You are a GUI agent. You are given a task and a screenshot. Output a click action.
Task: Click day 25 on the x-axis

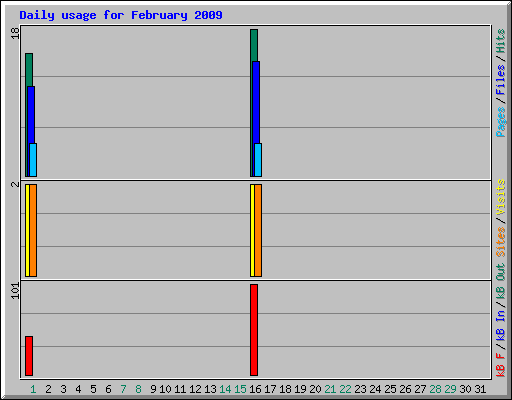click(390, 389)
